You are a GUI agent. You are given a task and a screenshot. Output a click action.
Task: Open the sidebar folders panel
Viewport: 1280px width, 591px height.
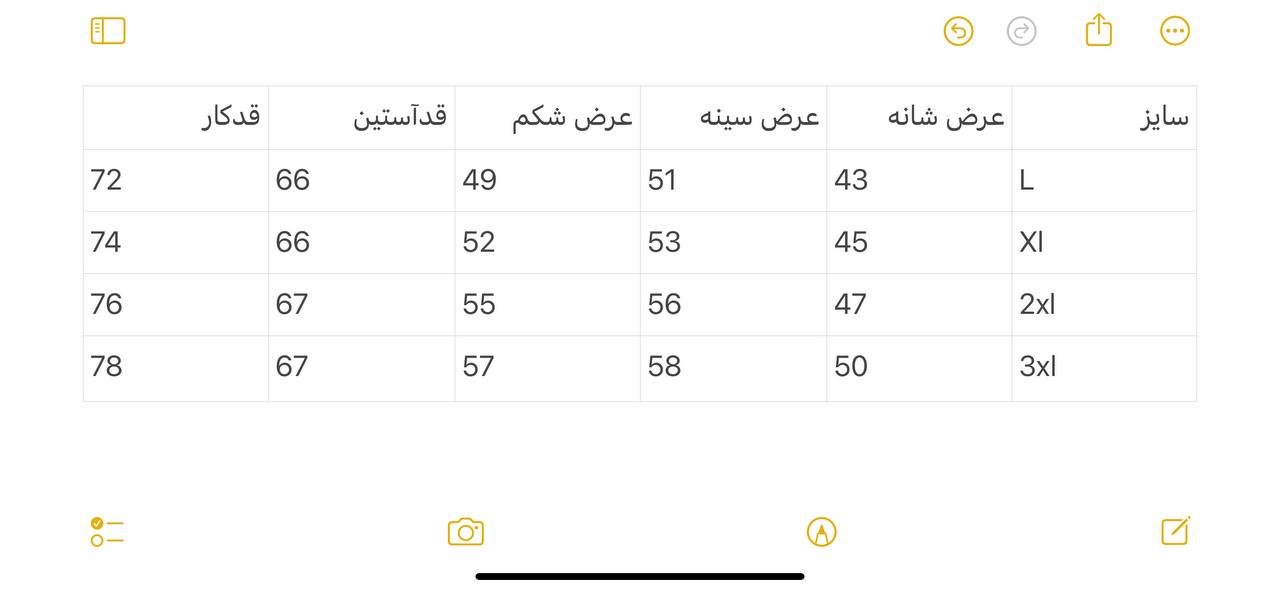point(108,31)
